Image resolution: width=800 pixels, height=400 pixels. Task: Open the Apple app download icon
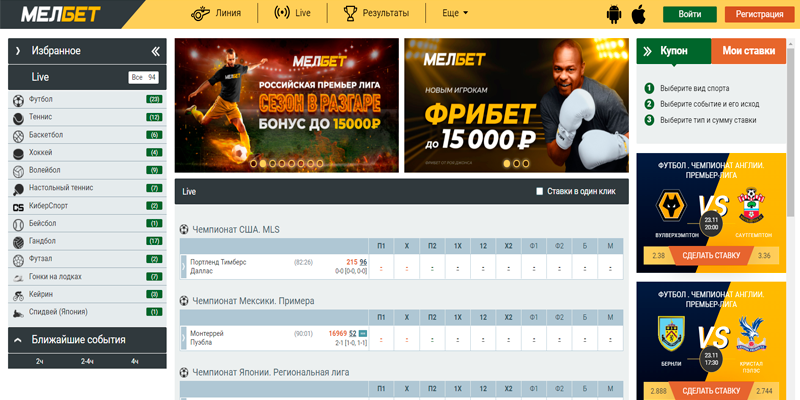[x=639, y=14]
